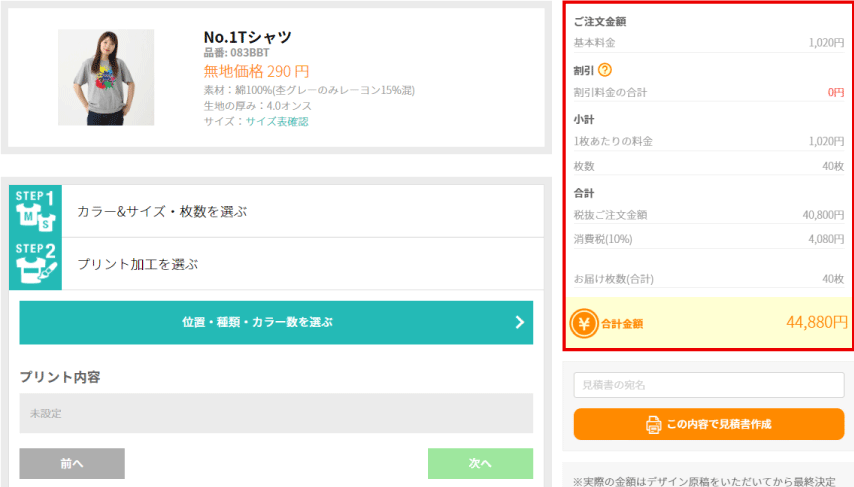
Task: Click the お届け枚数(合計) row
Action: pos(709,279)
